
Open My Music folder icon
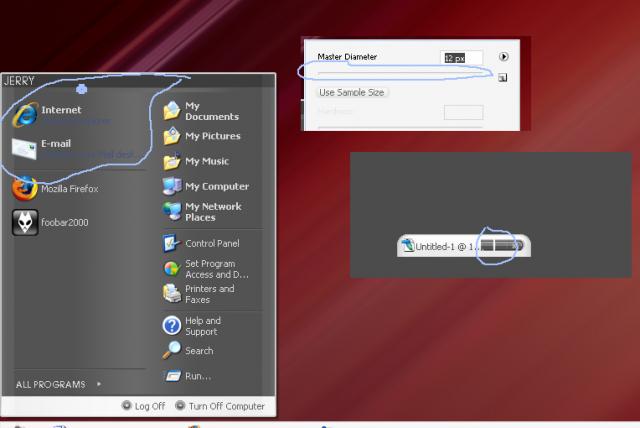tap(172, 161)
